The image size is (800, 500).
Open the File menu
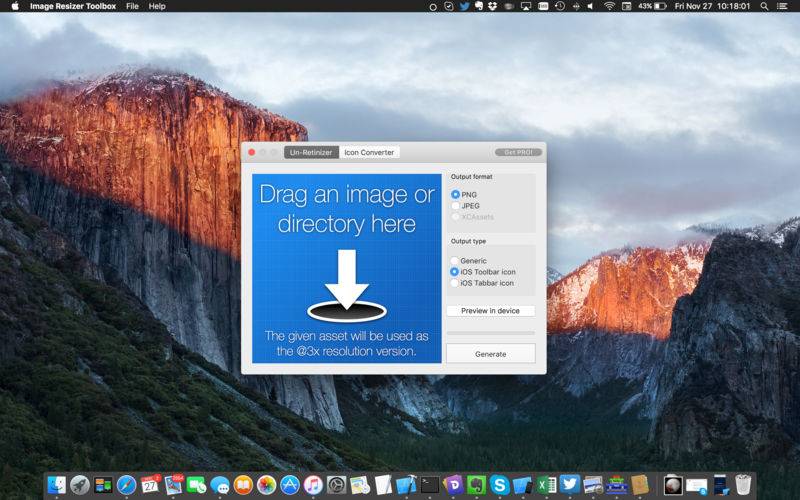point(132,6)
